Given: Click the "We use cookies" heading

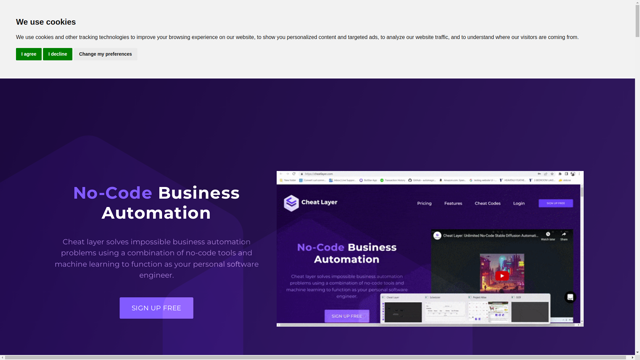Looking at the screenshot, I should [46, 22].
